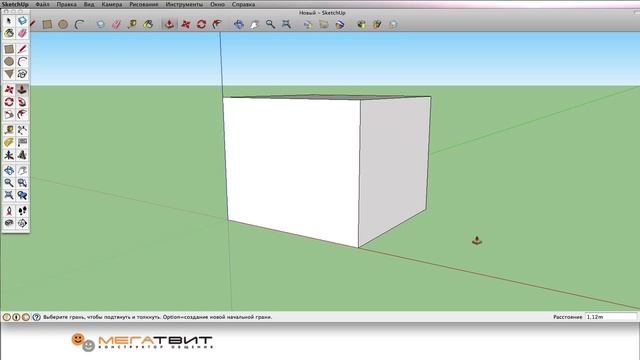Select the Pan hand in the left palette
The height and width of the screenshot is (360, 640).
pyautogui.click(x=22, y=170)
